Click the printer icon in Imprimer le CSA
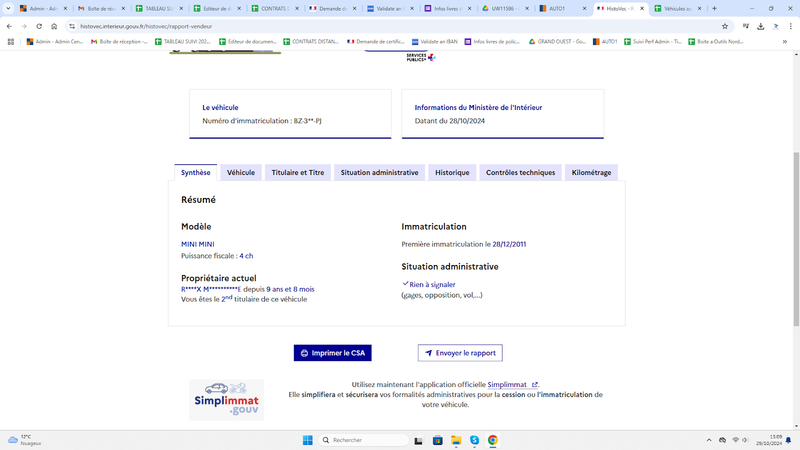 [x=305, y=353]
